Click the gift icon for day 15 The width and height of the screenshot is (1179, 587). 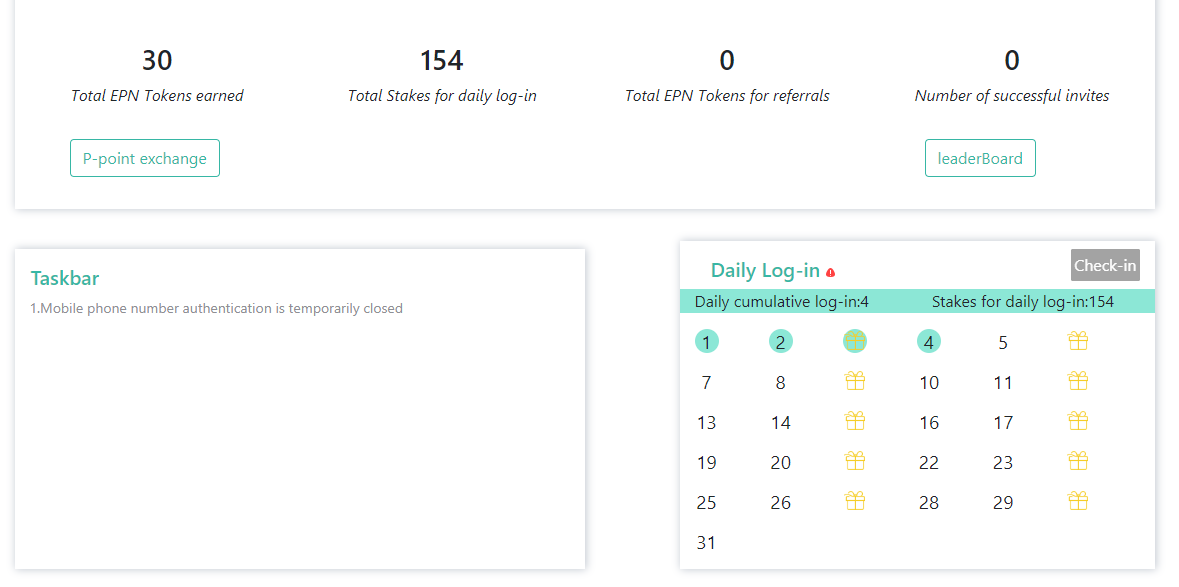[x=855, y=421]
